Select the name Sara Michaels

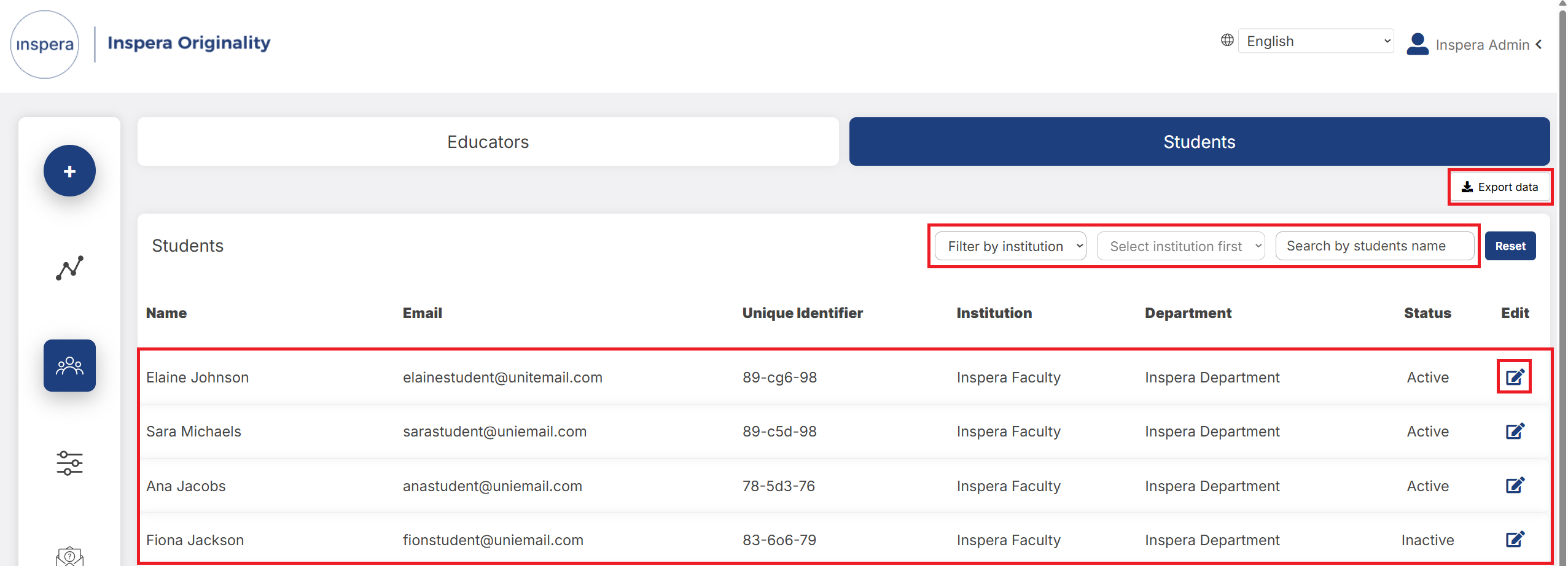[193, 432]
